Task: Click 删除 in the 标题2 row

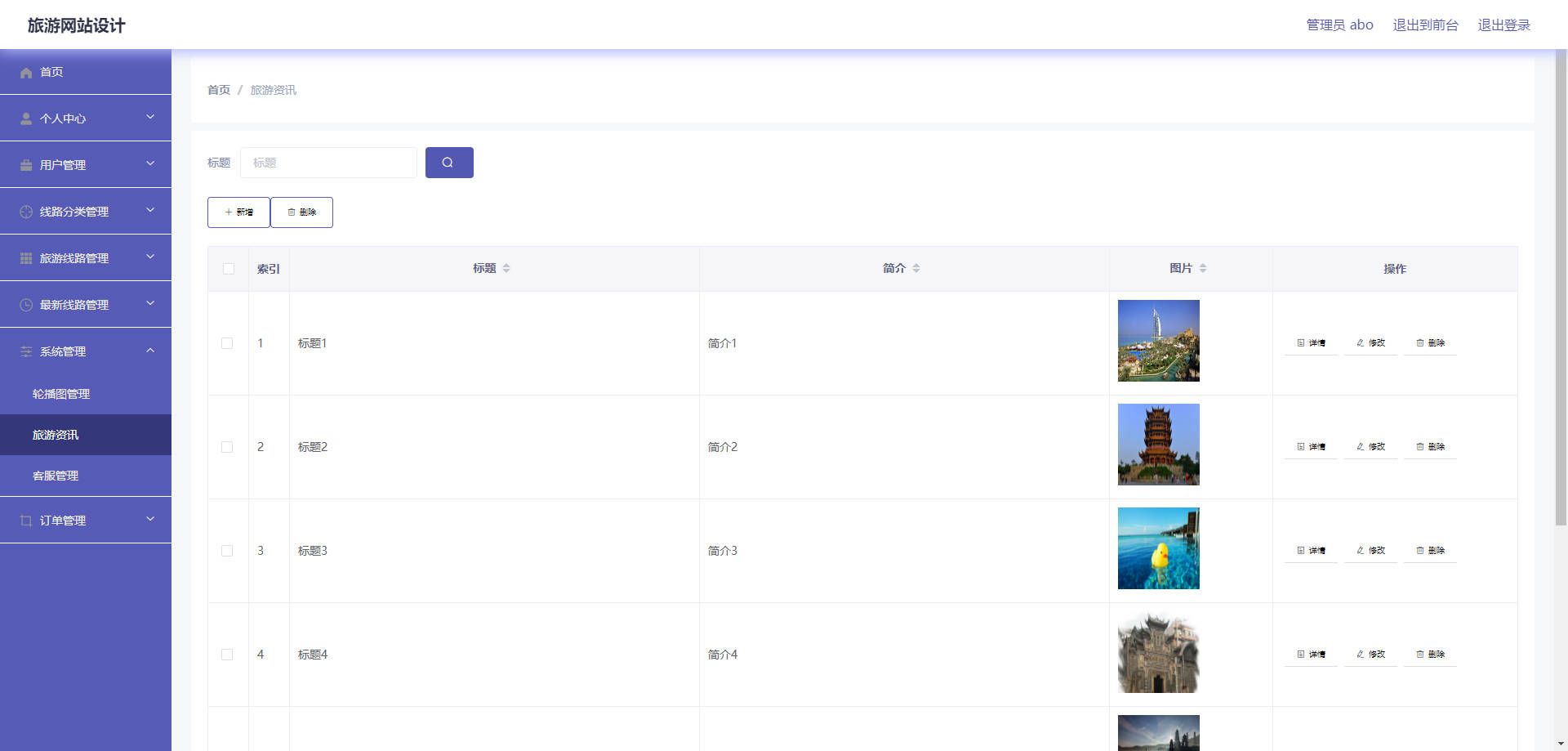Action: 1430,447
